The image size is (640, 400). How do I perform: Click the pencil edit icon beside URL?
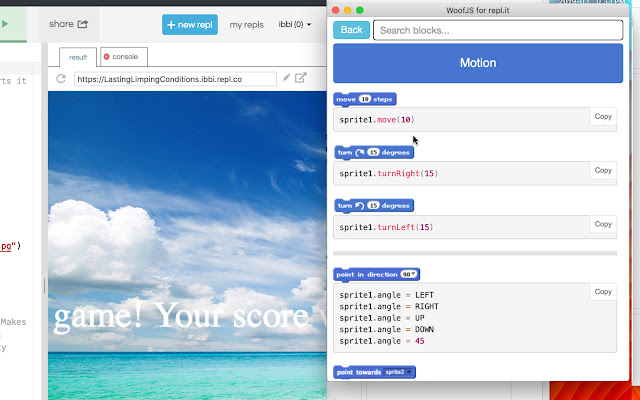tap(286, 78)
